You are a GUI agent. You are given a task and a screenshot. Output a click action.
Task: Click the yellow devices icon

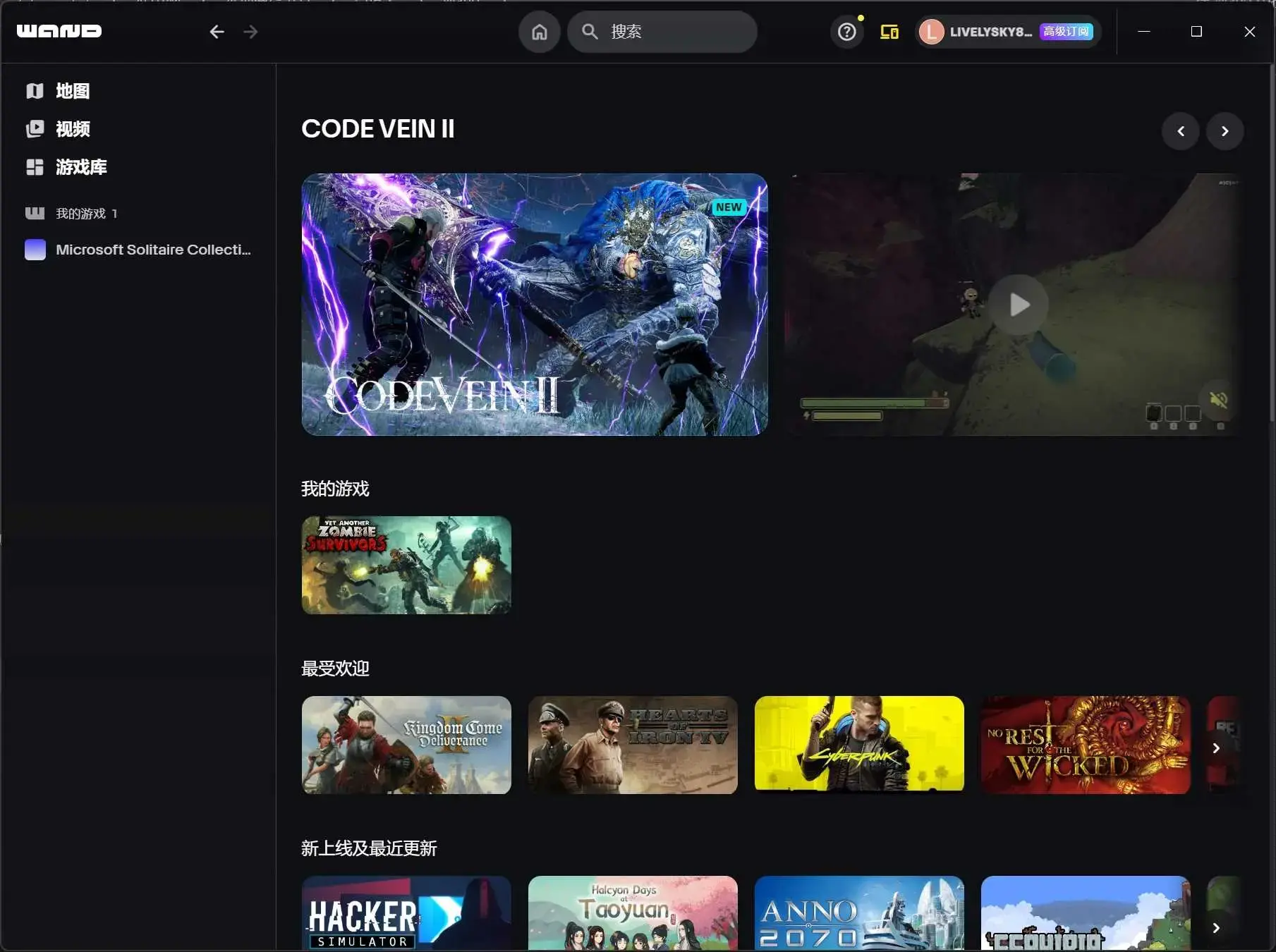click(x=889, y=32)
